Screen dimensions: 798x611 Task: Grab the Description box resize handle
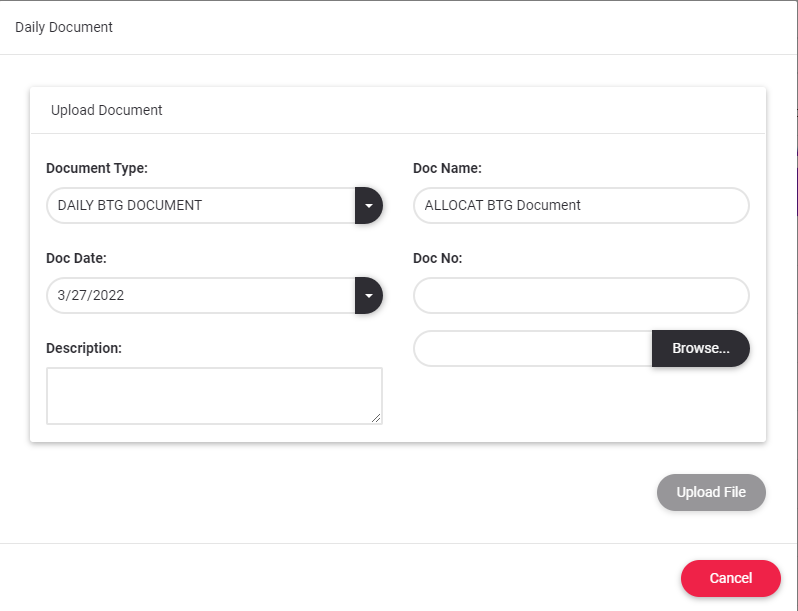[x=376, y=418]
